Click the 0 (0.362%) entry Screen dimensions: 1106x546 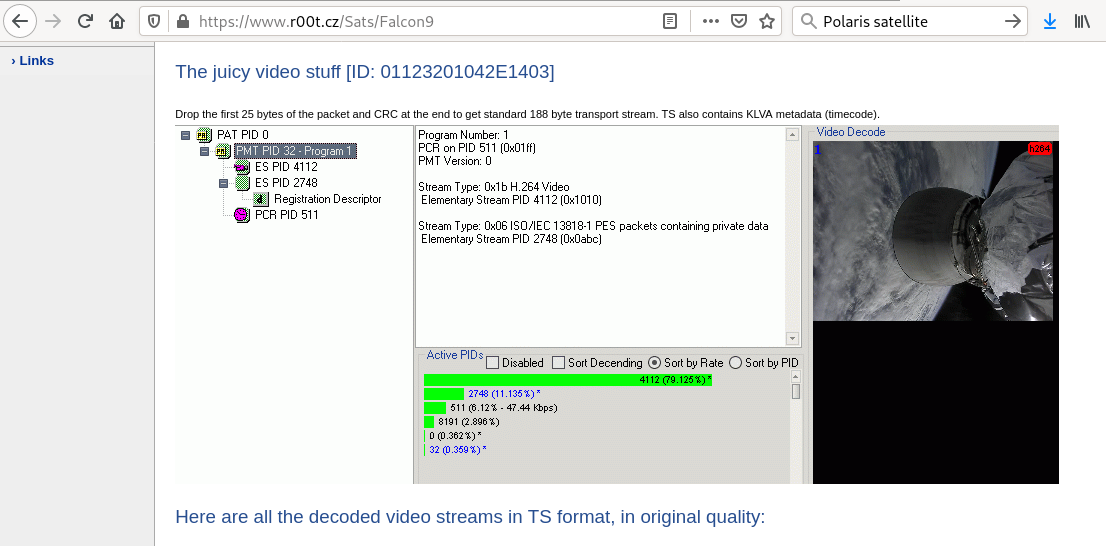point(455,436)
